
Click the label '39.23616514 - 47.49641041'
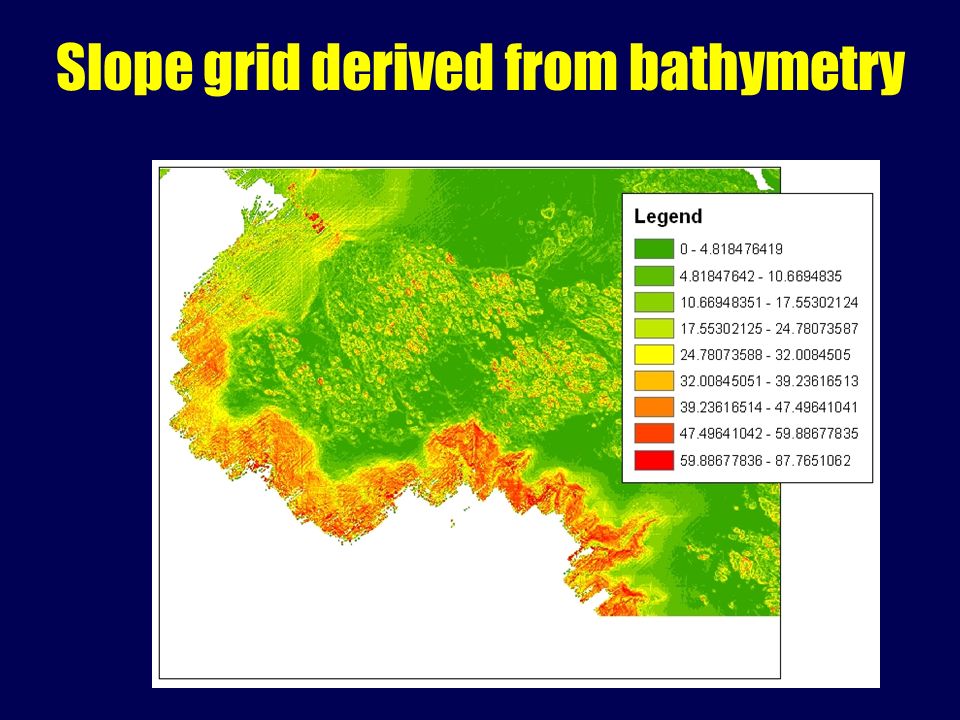[x=769, y=408]
